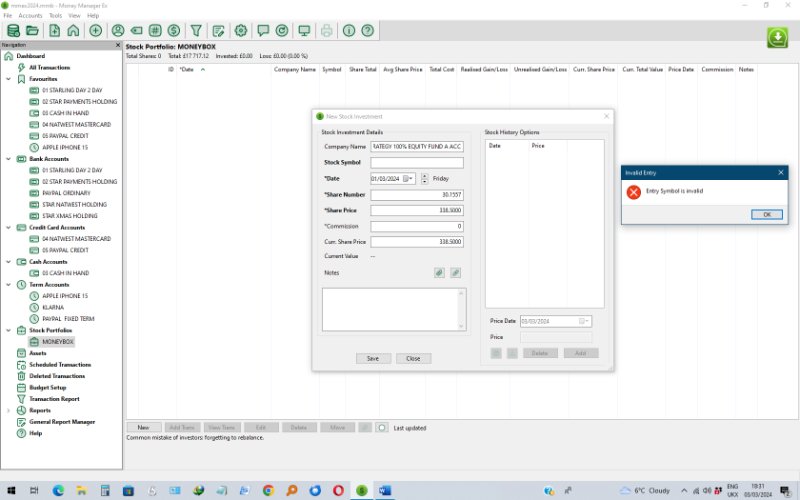Sort by the Company Name column header
This screenshot has height=500, width=800.
point(294,69)
